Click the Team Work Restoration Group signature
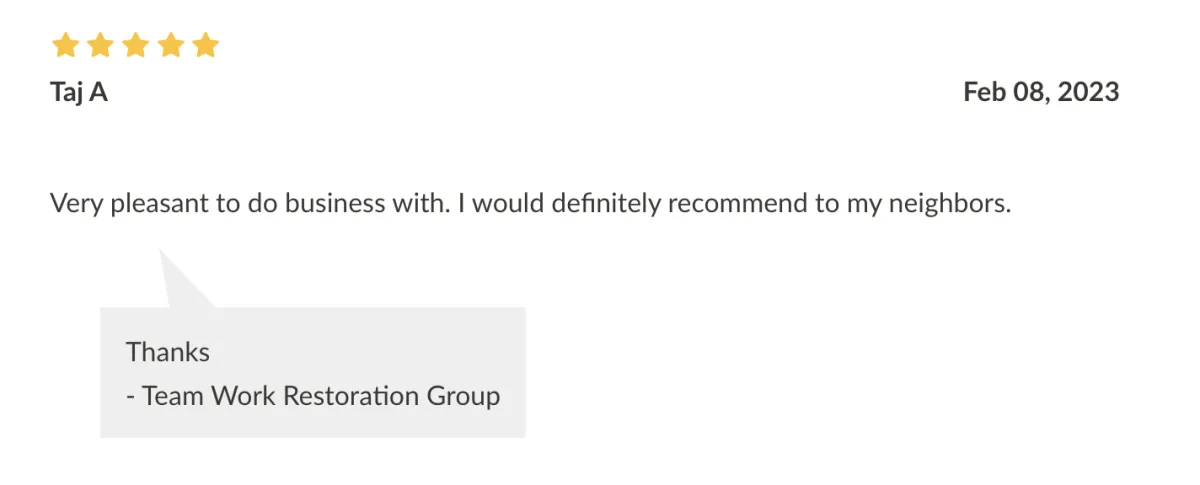This screenshot has height=485, width=1200. [312, 396]
